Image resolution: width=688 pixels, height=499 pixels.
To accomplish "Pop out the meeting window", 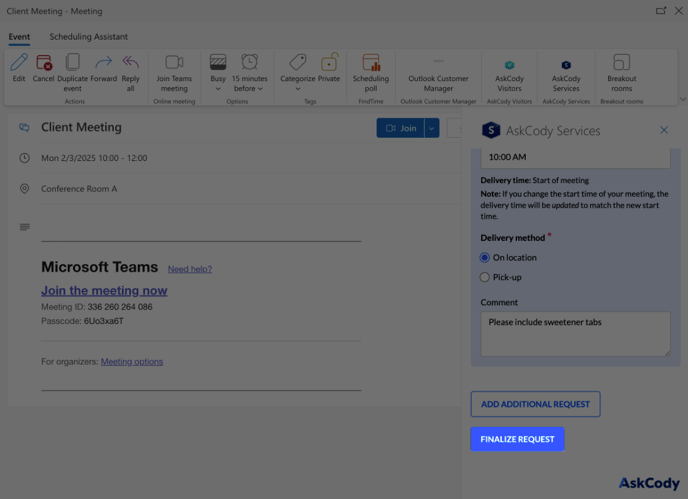I will (660, 11).
